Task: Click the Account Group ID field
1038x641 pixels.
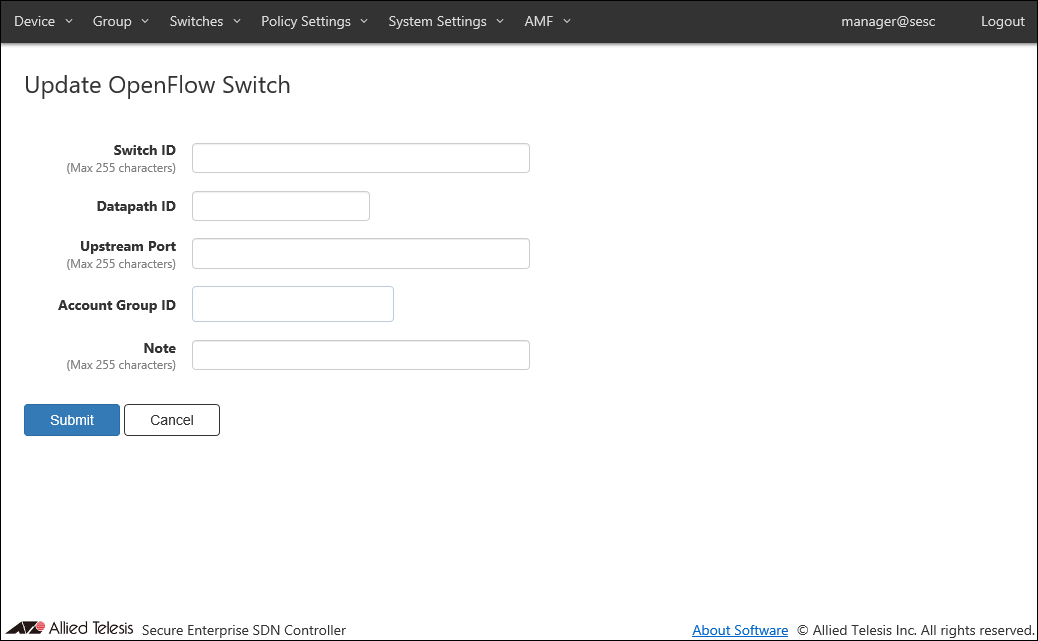Action: [x=292, y=305]
